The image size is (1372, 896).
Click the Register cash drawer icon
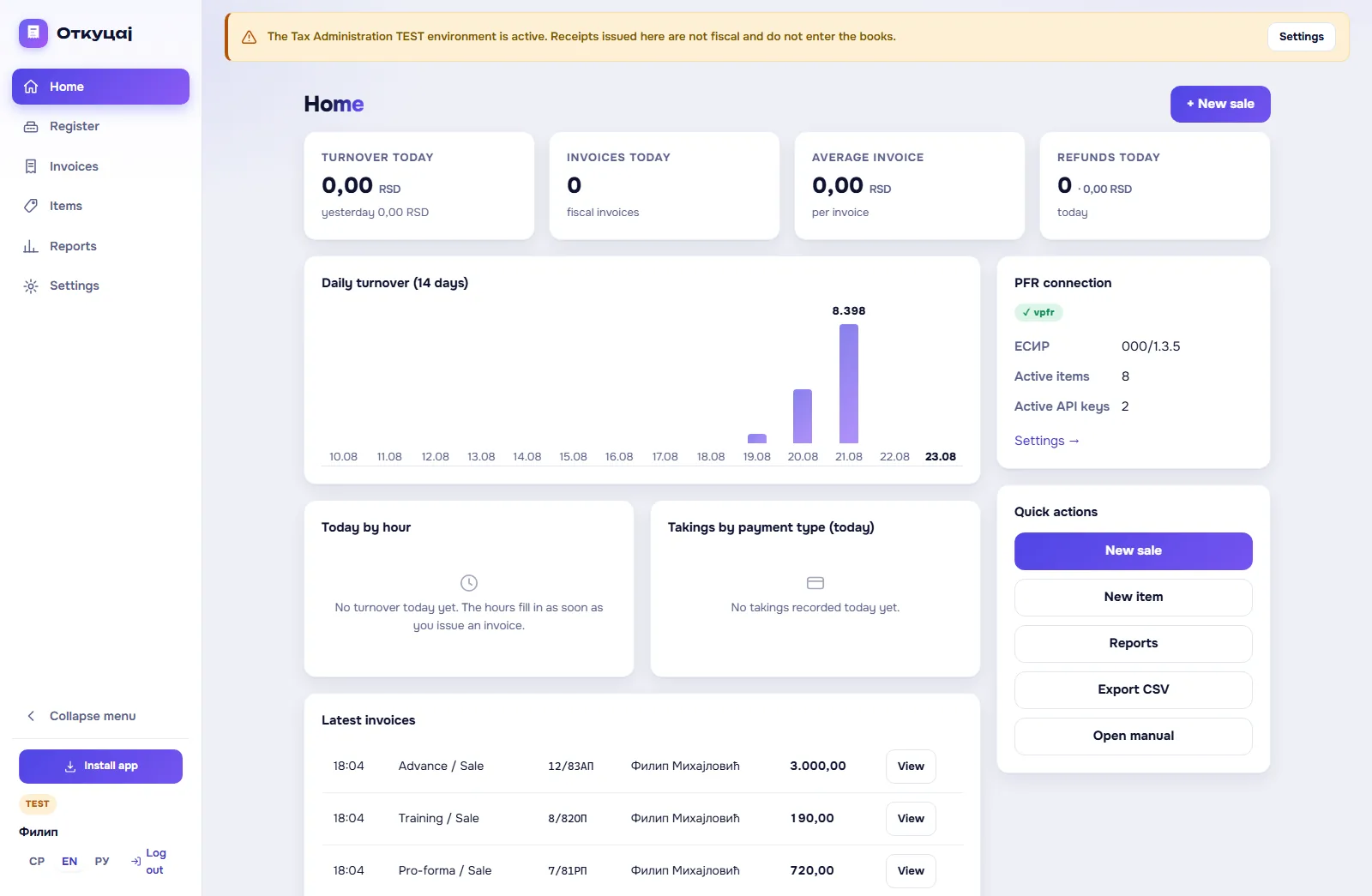31,127
